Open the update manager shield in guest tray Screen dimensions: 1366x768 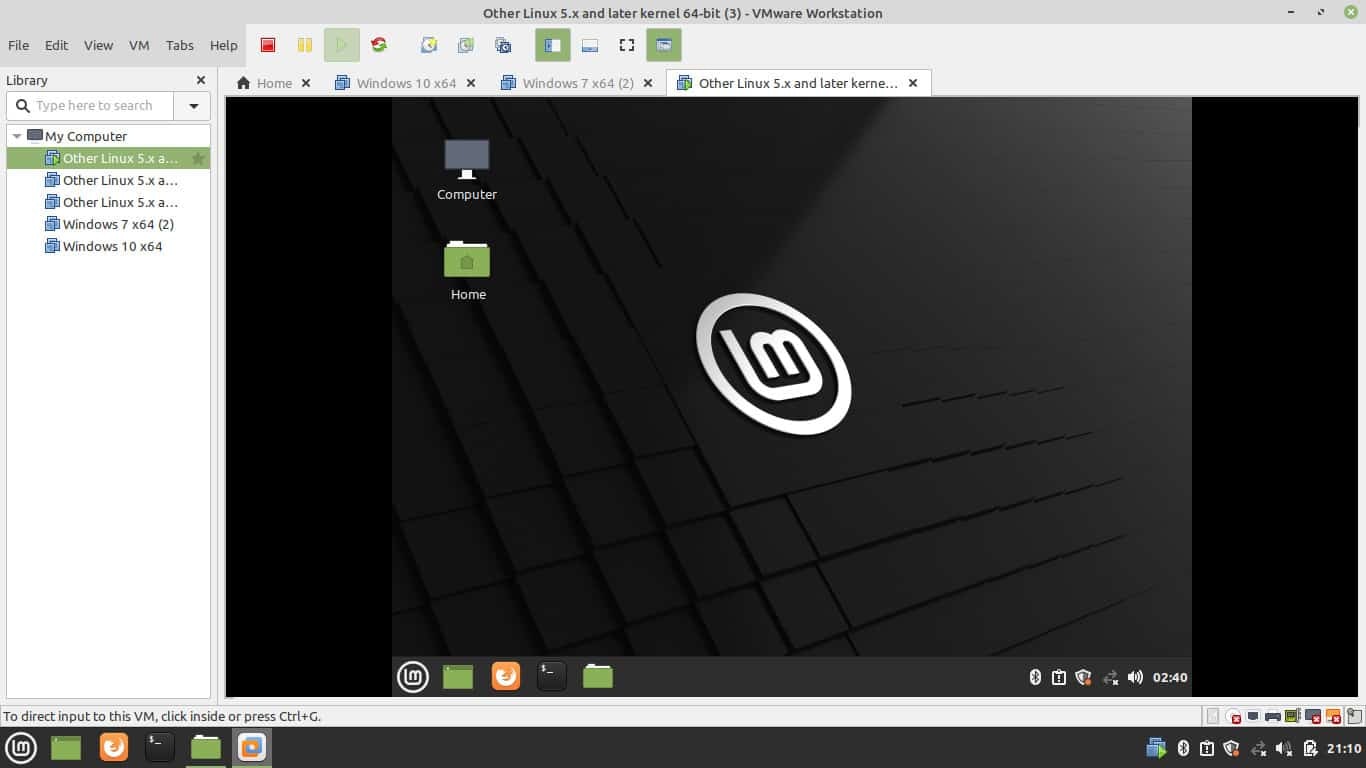coord(1083,677)
